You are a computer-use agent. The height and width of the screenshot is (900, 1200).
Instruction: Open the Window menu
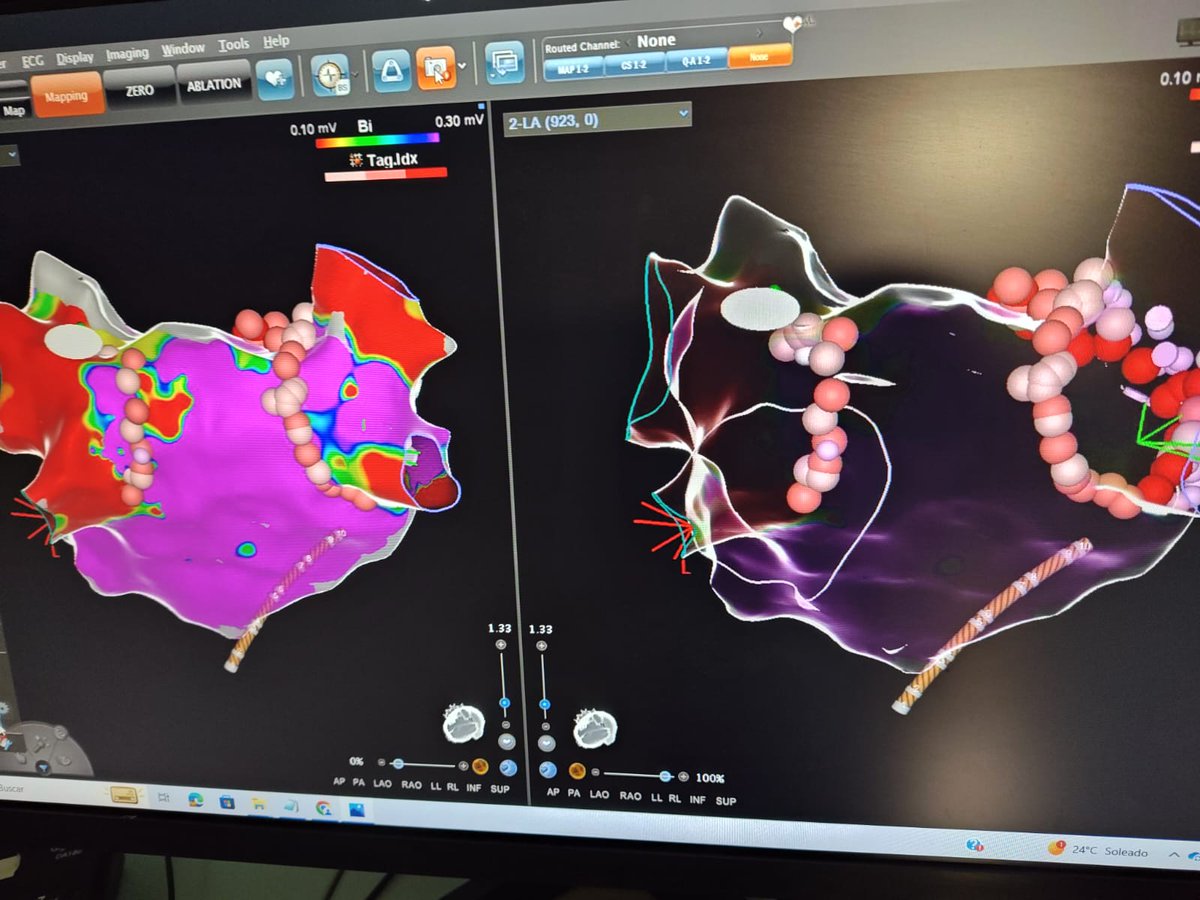tap(183, 48)
